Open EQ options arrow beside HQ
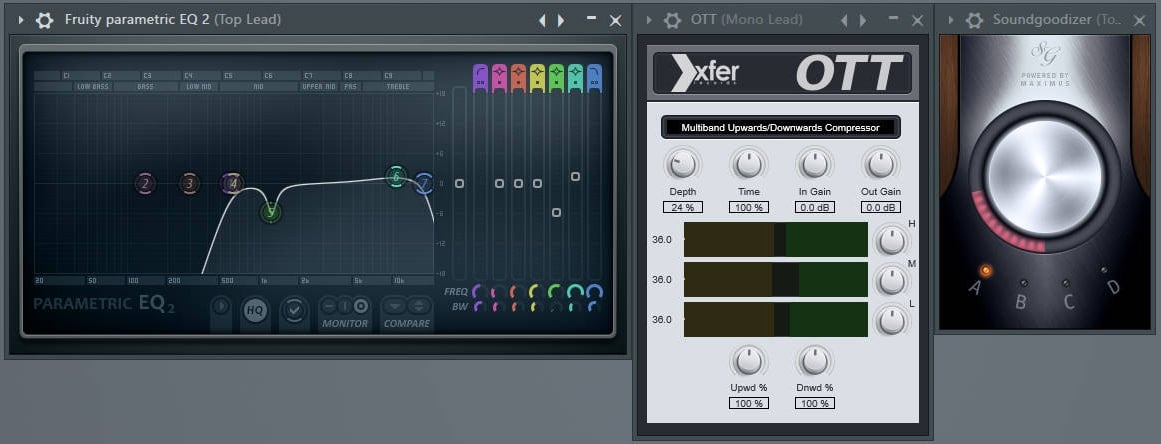1161x444 pixels. 221,306
